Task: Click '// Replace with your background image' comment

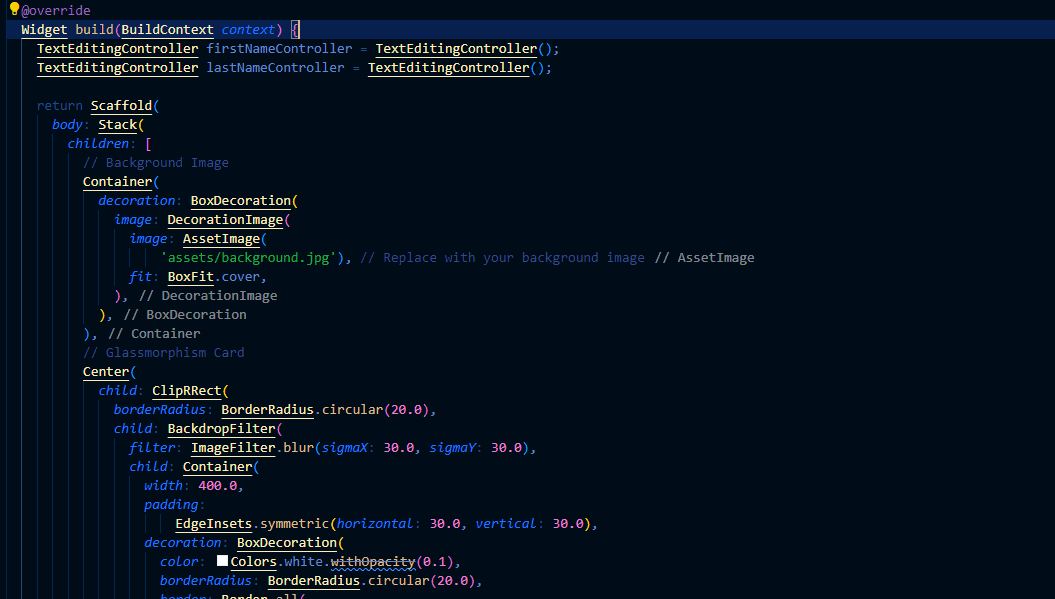Action: pyautogui.click(x=503, y=258)
